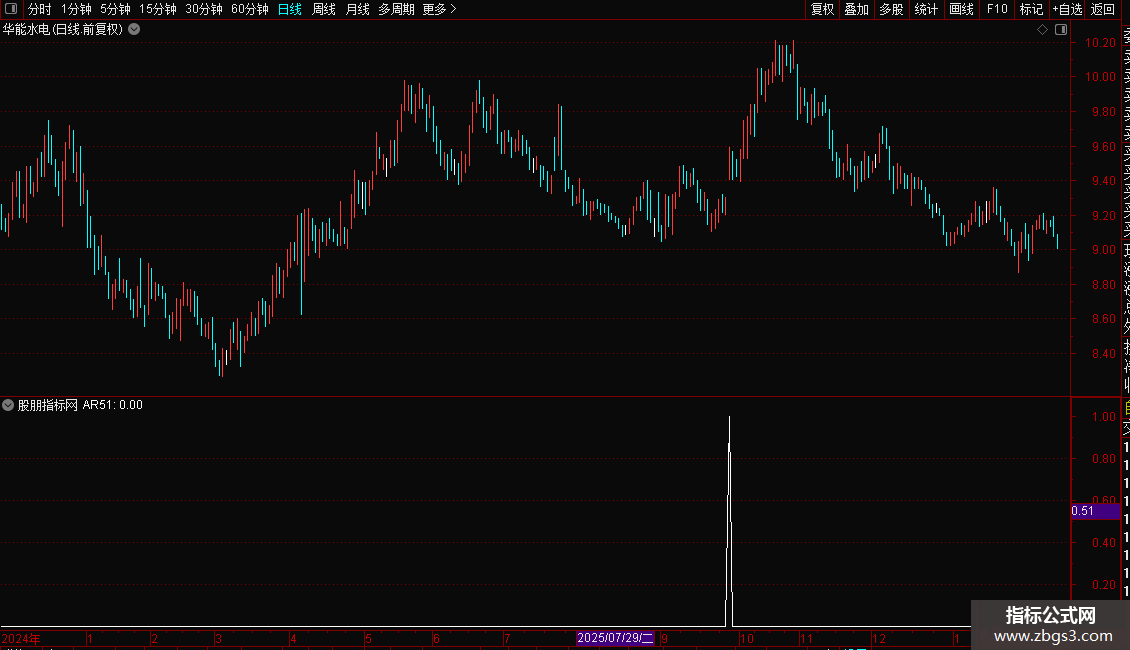Click the 9.00 price axis label

1103,250
